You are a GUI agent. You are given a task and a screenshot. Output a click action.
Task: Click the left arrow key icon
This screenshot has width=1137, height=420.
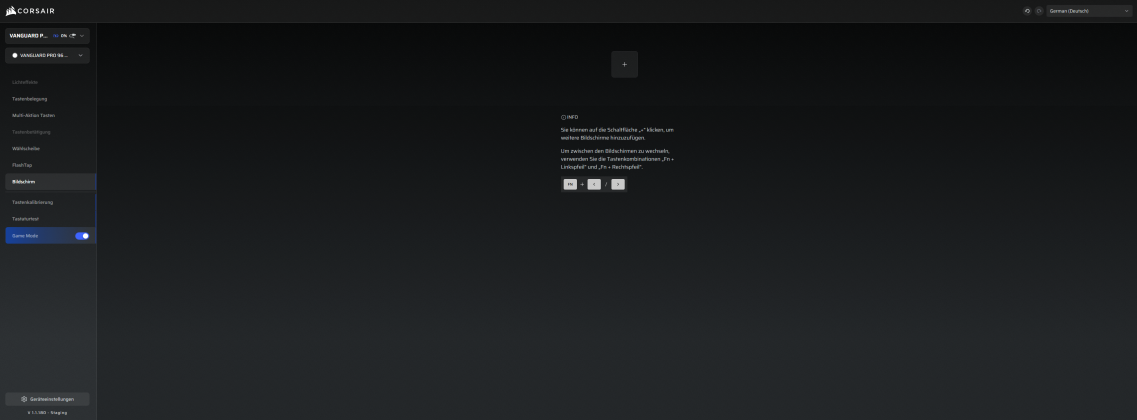click(x=594, y=184)
